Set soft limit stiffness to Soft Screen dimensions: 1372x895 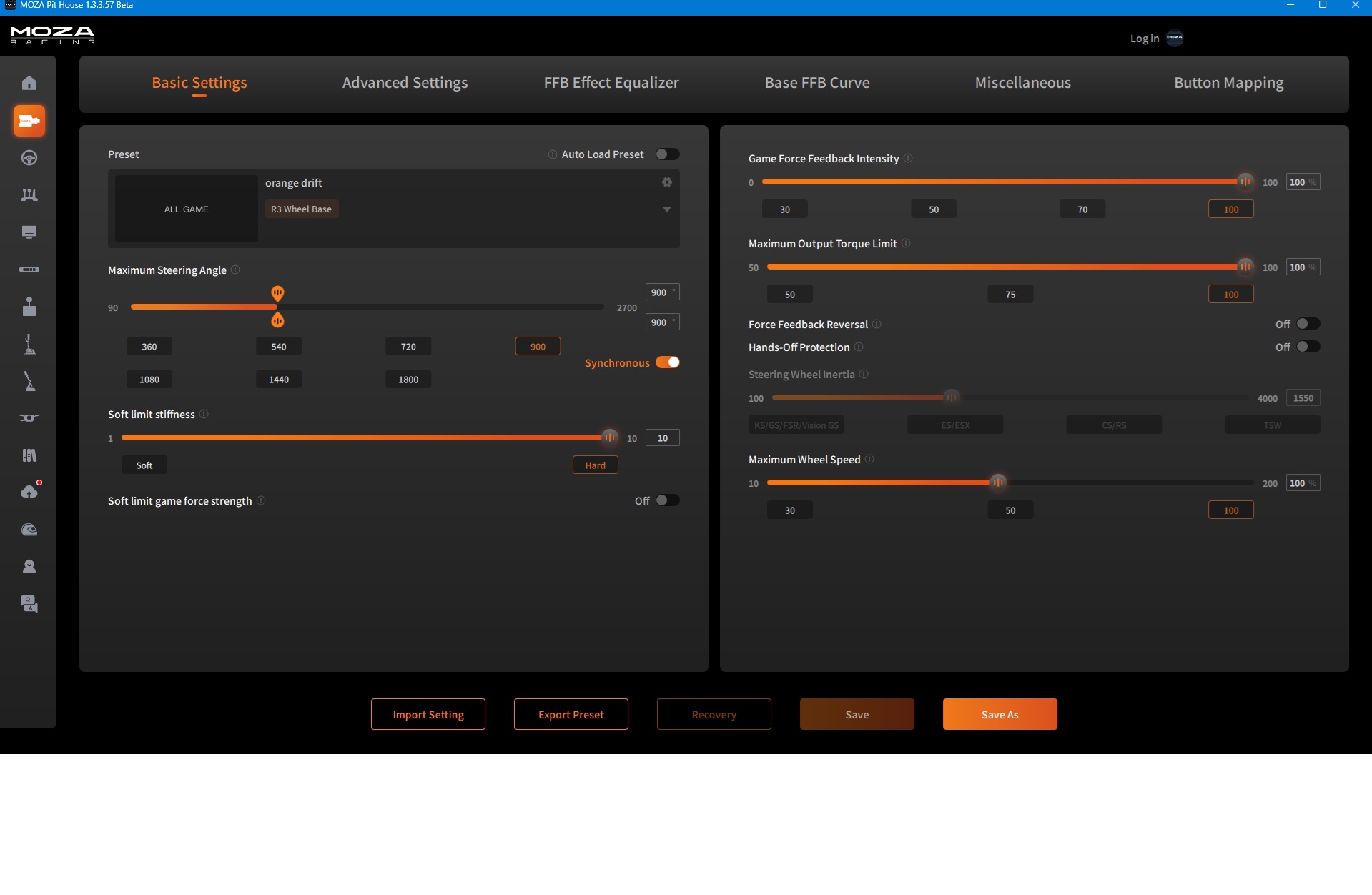point(144,465)
